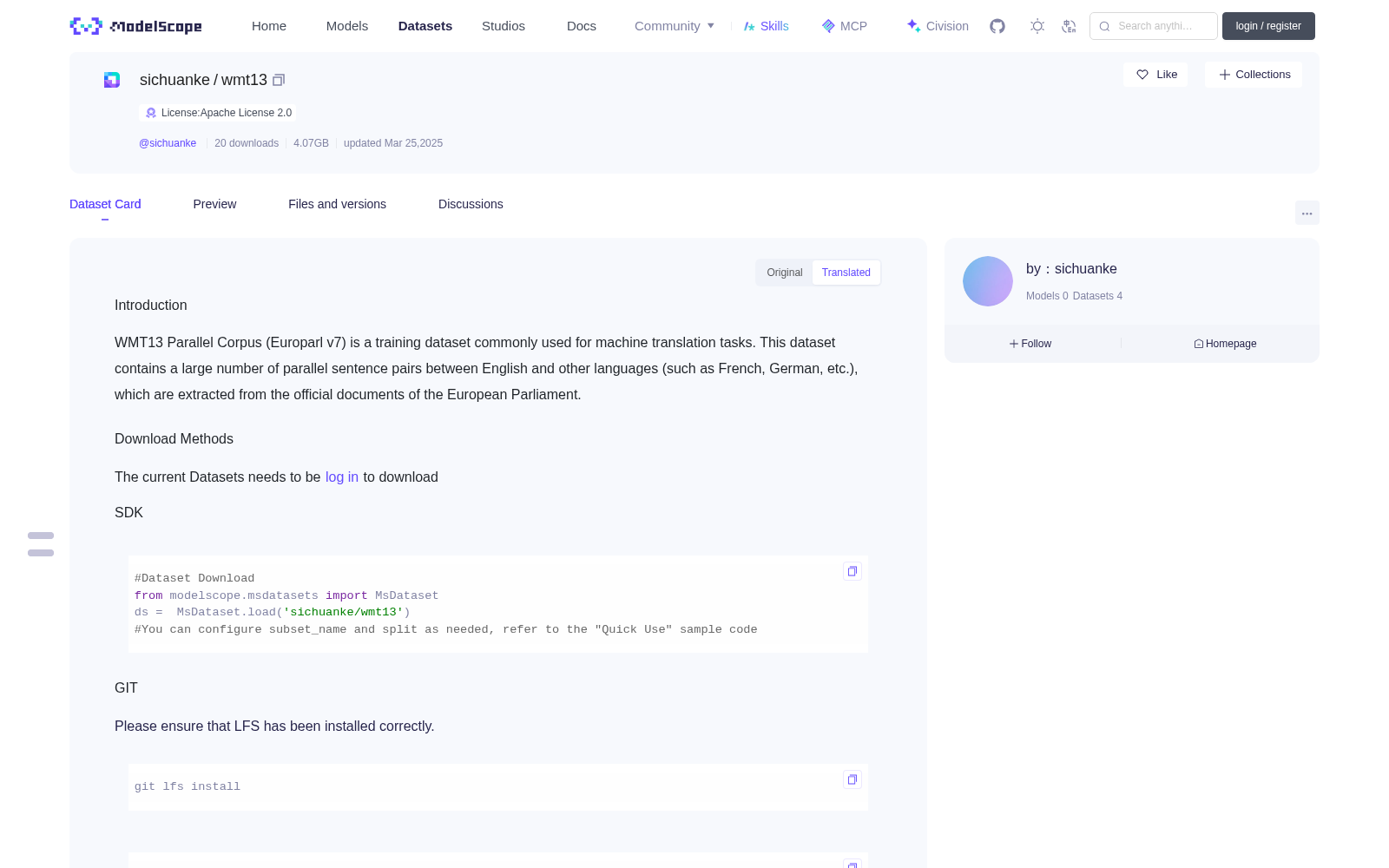Click the 'updated Mar 25,2025' text
Viewport: 1389px width, 868px height.
(393, 143)
